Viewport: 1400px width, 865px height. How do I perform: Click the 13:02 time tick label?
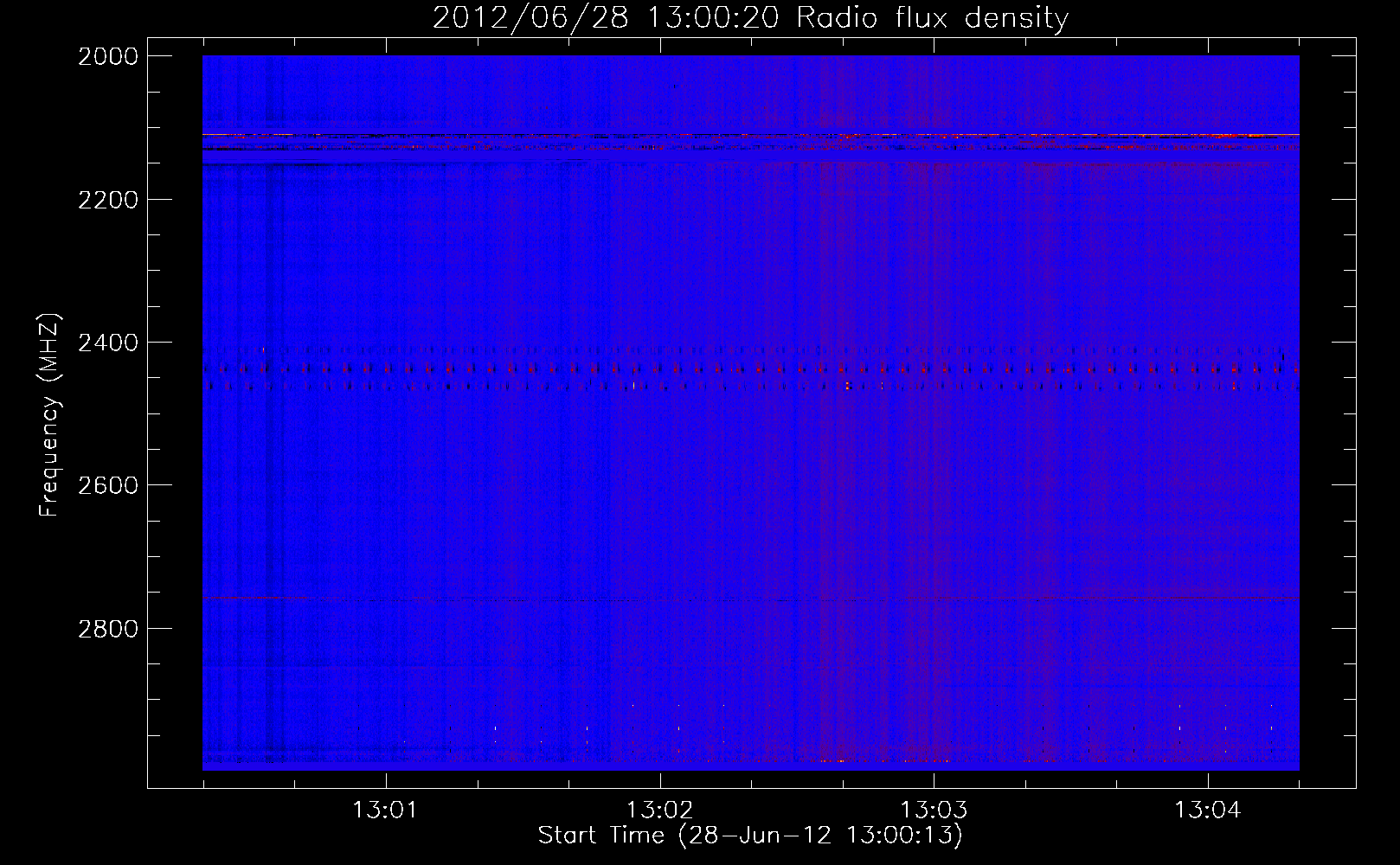click(659, 811)
